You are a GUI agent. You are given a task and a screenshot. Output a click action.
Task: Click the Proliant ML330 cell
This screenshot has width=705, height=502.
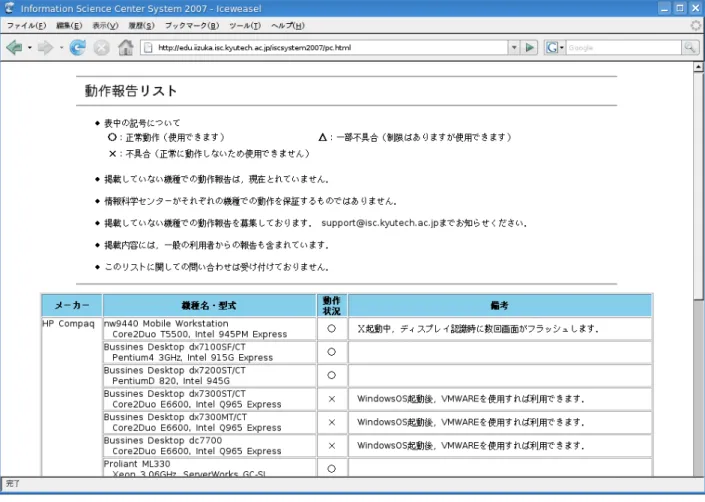tap(210, 467)
